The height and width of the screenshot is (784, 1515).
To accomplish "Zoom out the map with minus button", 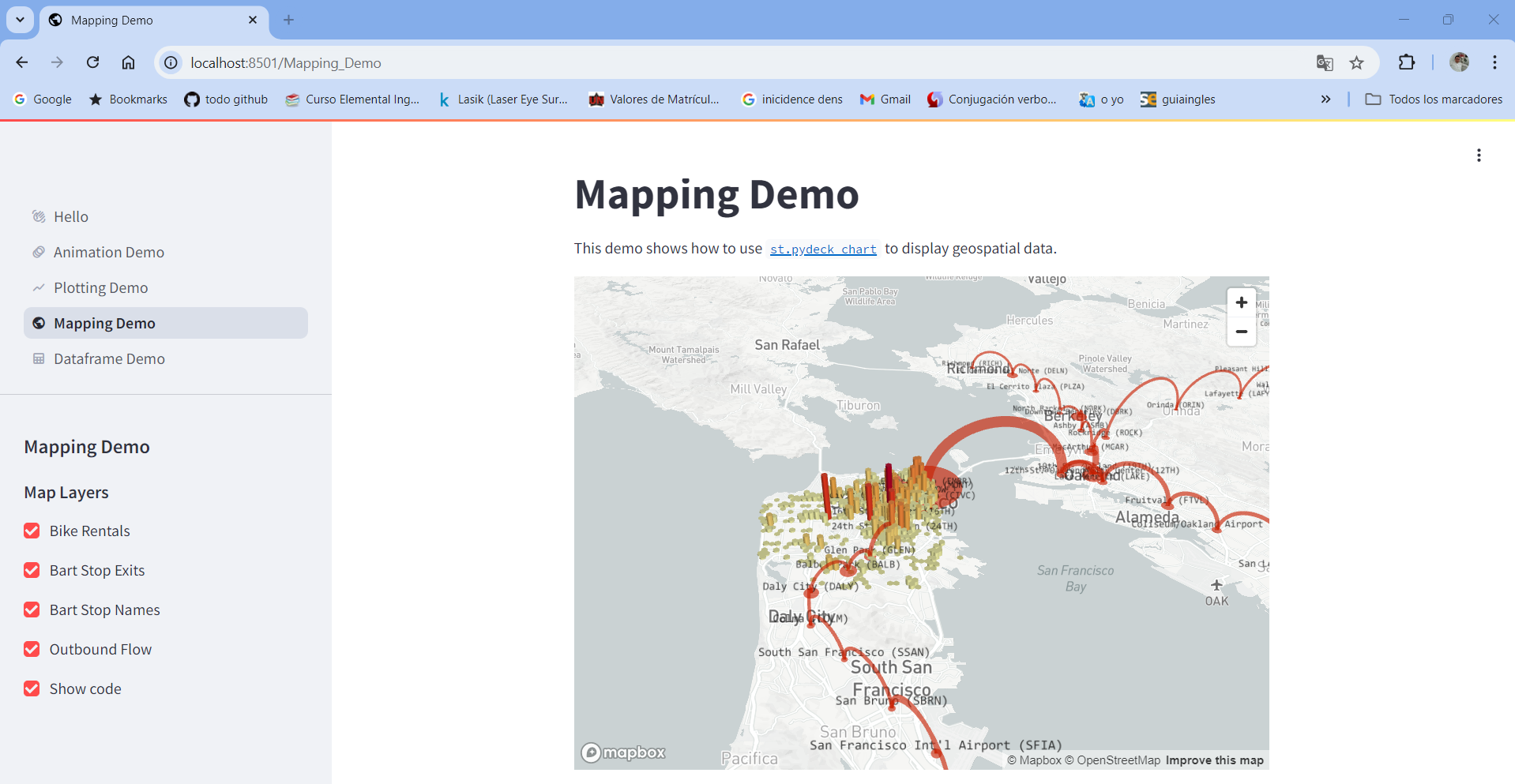I will (1241, 332).
